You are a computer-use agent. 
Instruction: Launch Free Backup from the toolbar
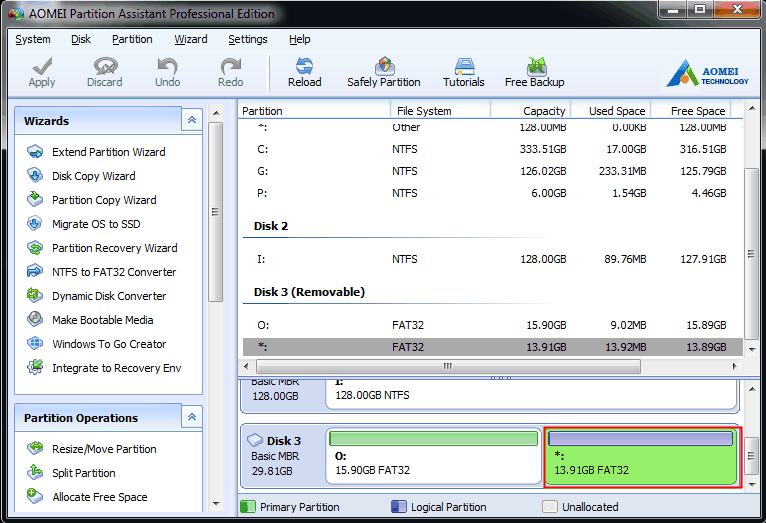[534, 72]
